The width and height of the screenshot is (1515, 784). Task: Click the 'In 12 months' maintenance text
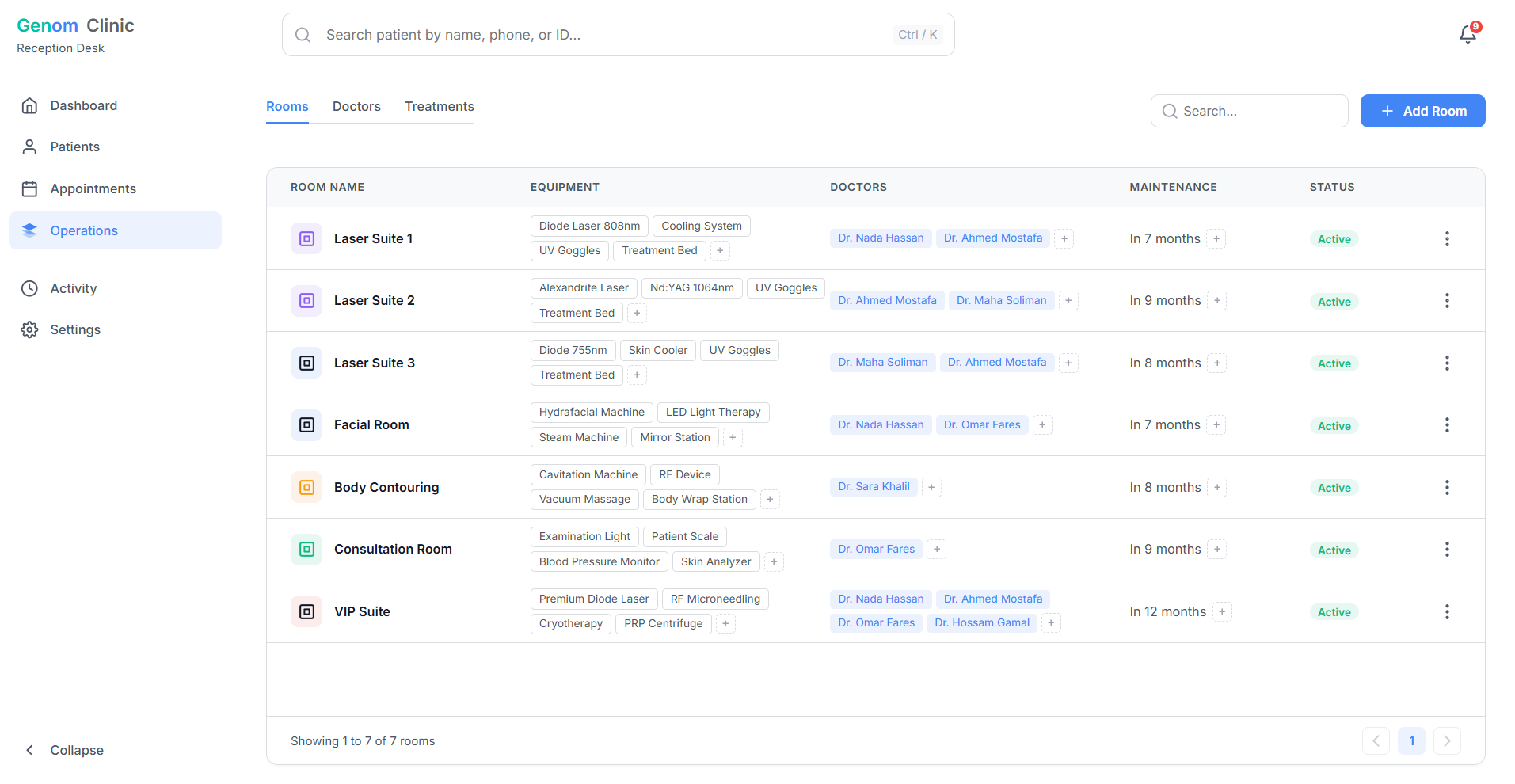pyautogui.click(x=1168, y=611)
